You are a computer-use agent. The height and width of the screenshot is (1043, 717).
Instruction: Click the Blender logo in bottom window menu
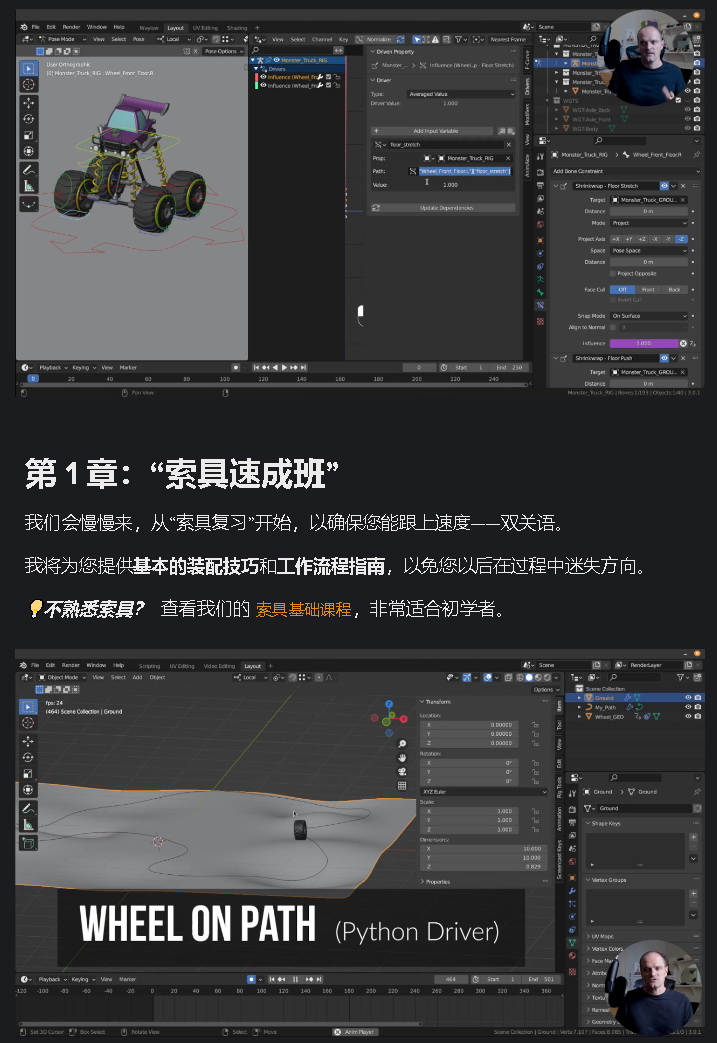(24, 665)
